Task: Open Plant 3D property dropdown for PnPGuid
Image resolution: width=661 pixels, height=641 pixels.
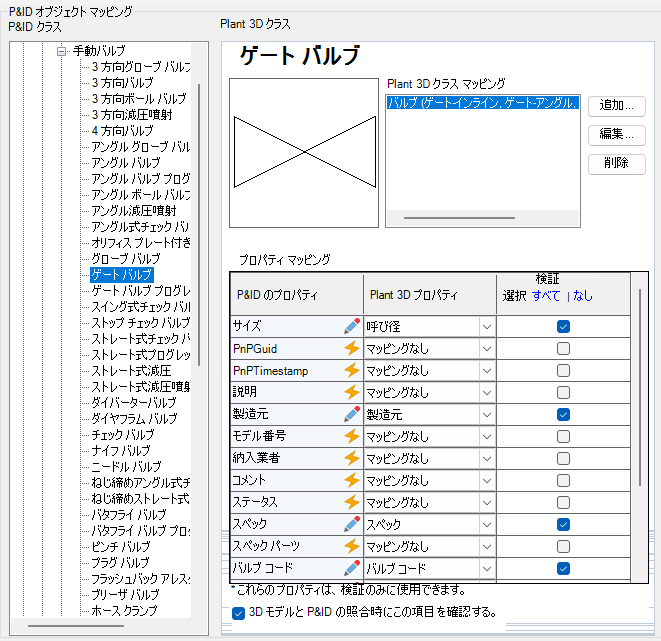Action: point(487,349)
